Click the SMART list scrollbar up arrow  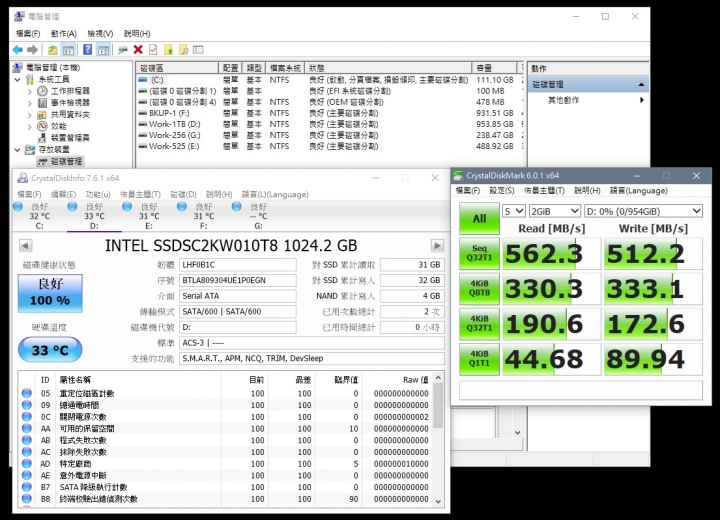pos(439,378)
